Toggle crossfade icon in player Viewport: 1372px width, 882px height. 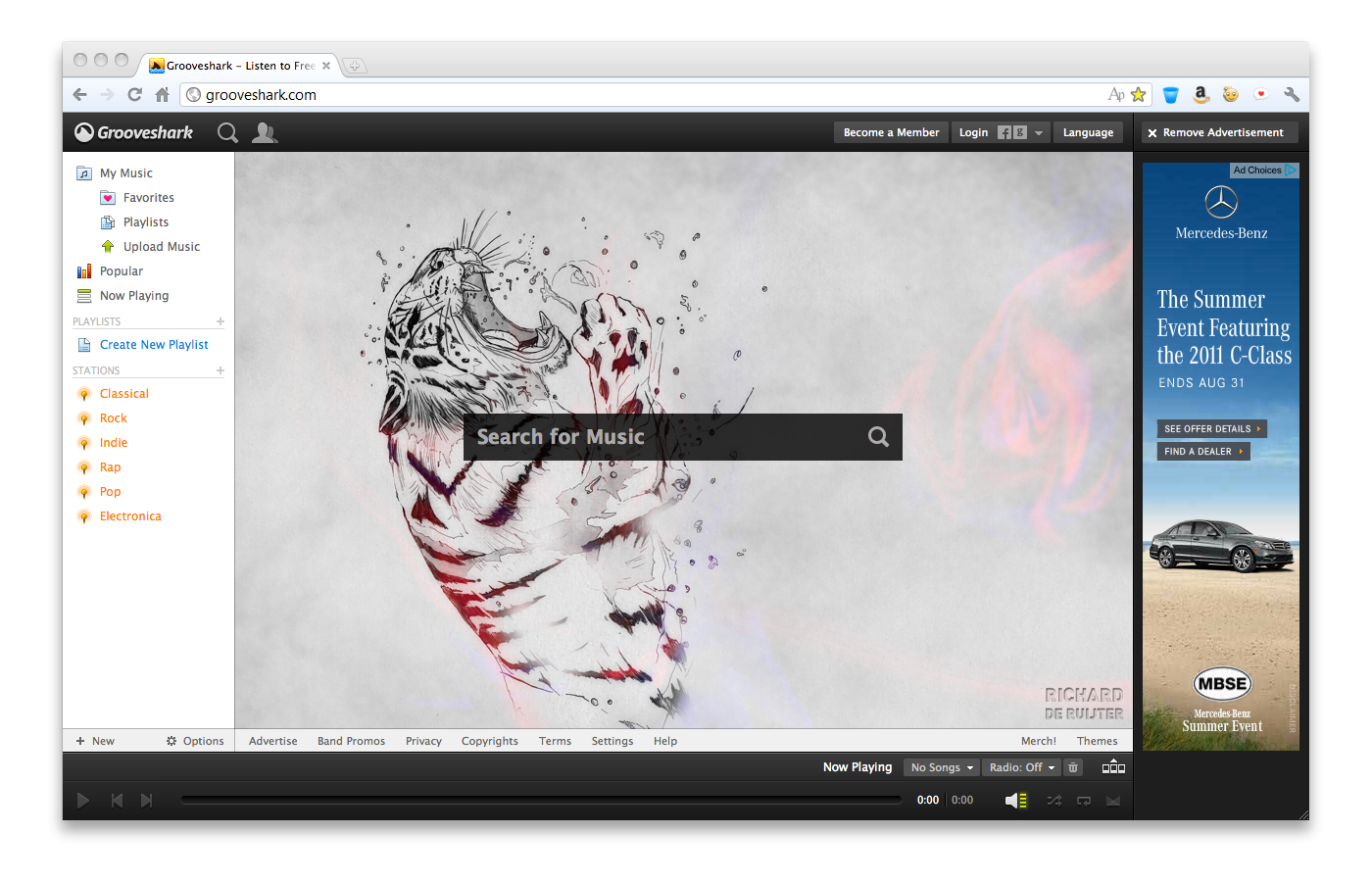point(1113,801)
